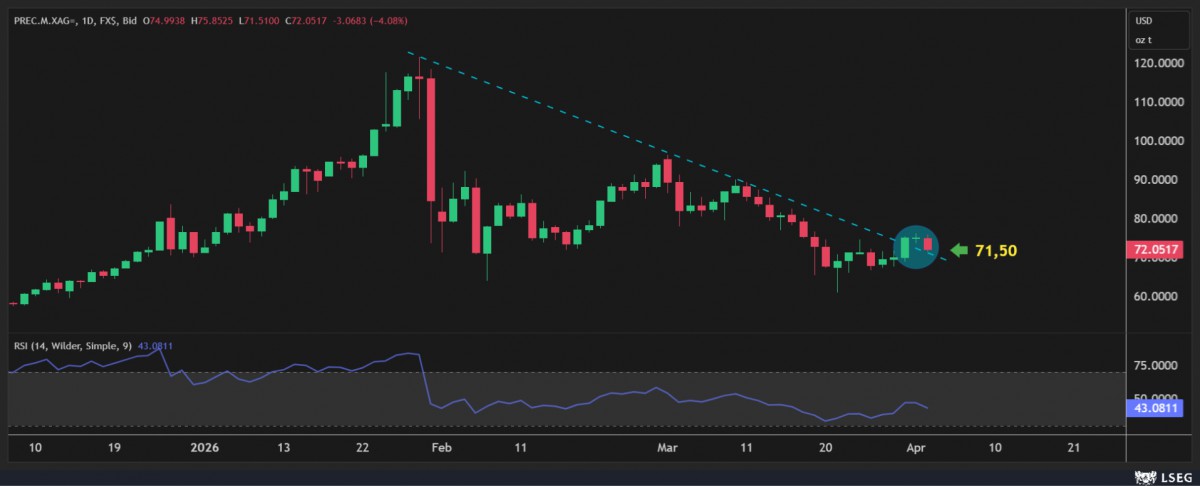1200x486 pixels.
Task: Click the LSEG logo
Action: click(x=1162, y=476)
